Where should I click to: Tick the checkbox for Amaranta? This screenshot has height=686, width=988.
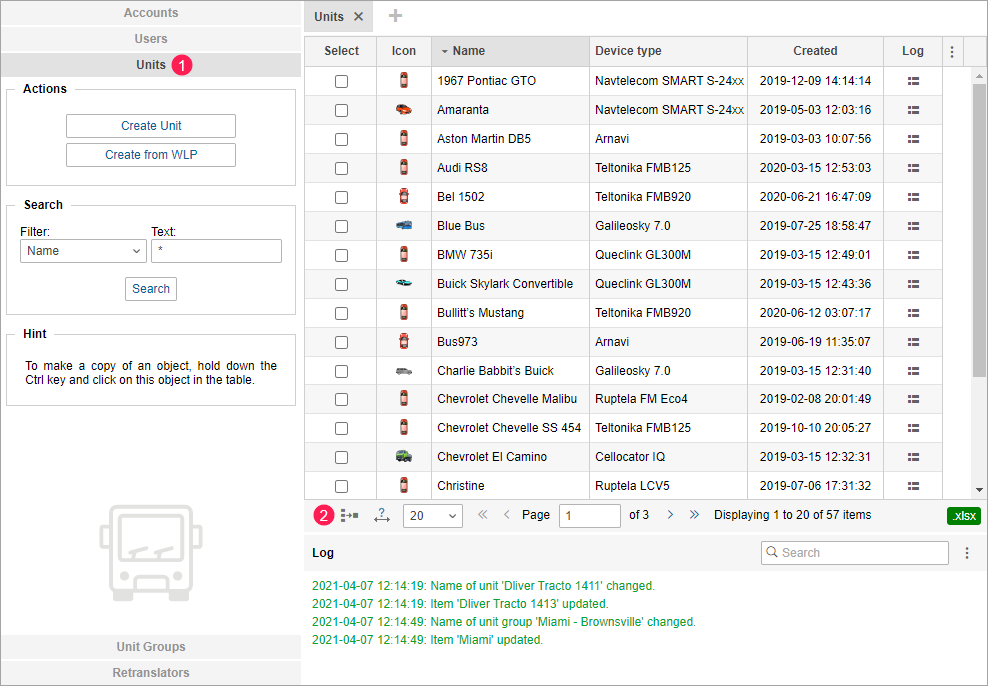point(341,110)
